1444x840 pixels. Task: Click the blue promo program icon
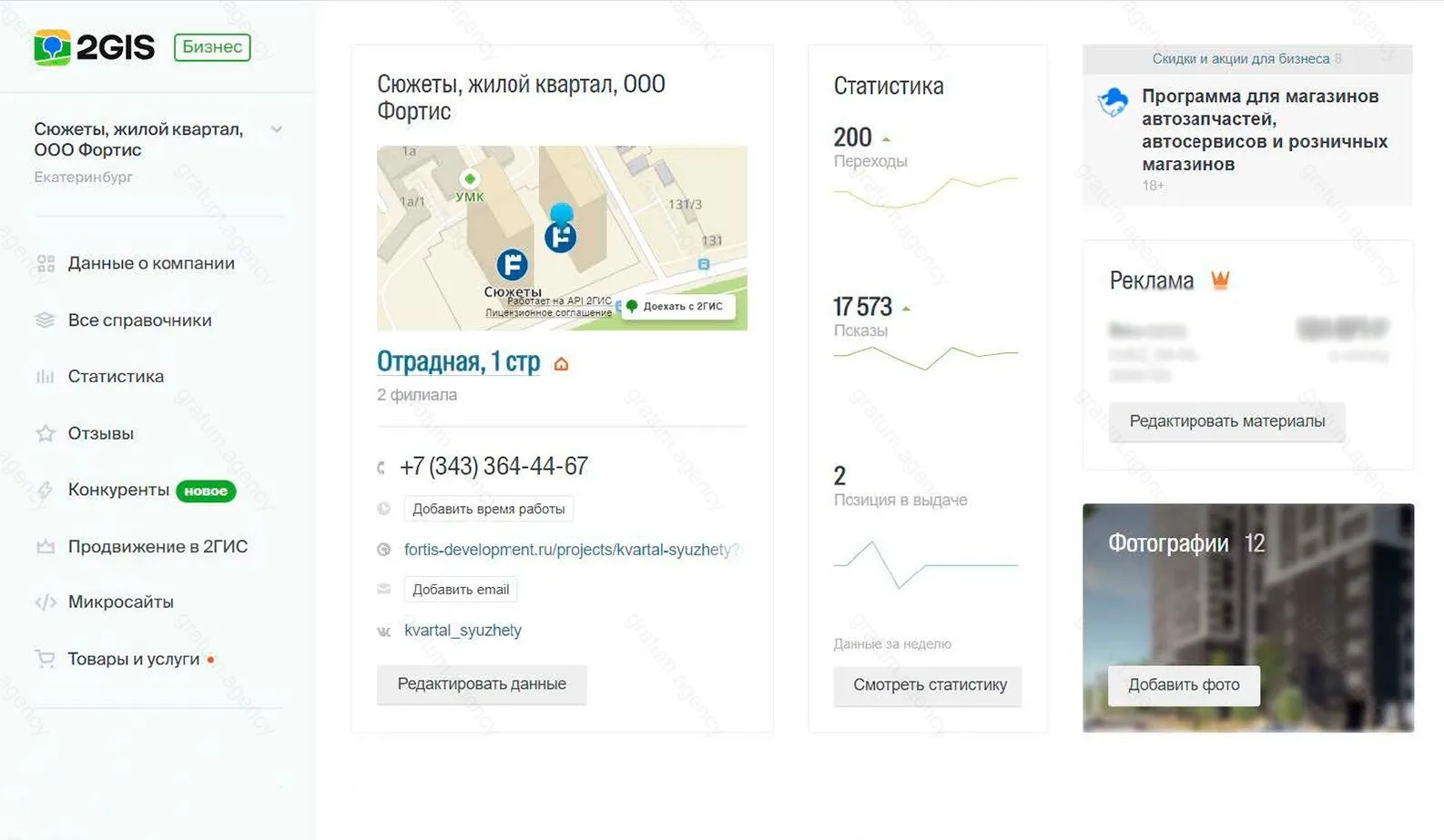1113,102
